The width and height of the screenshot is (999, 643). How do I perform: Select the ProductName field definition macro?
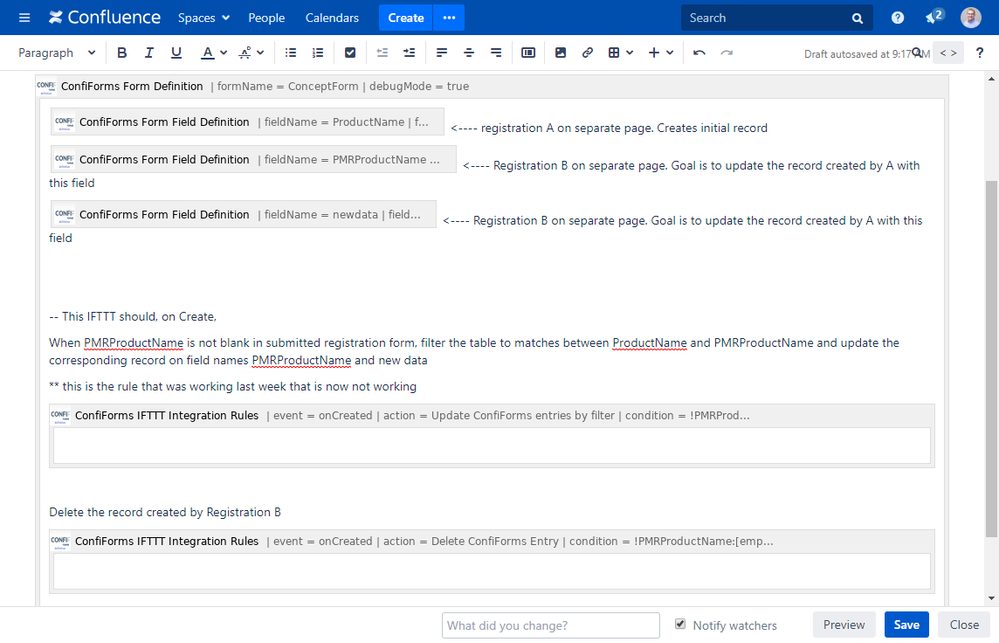(x=247, y=122)
